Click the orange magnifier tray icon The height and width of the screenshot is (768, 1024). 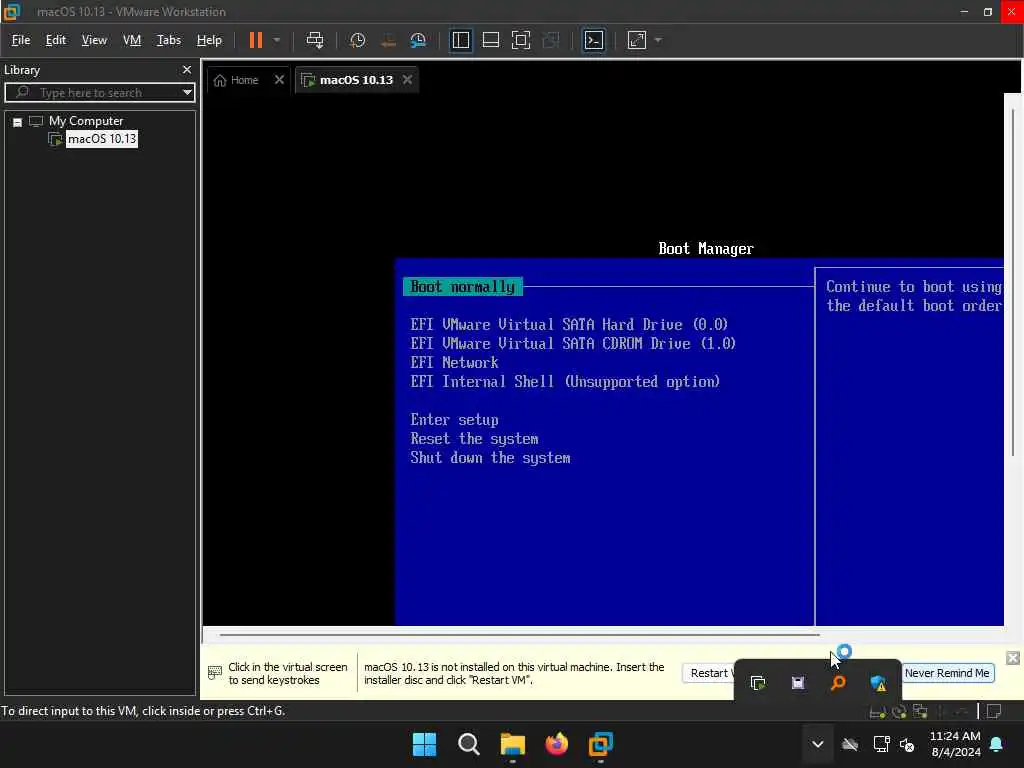(x=838, y=683)
